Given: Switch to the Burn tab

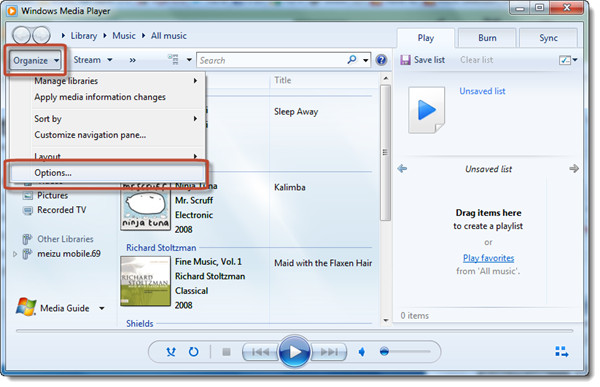Looking at the screenshot, I should click(x=487, y=38).
